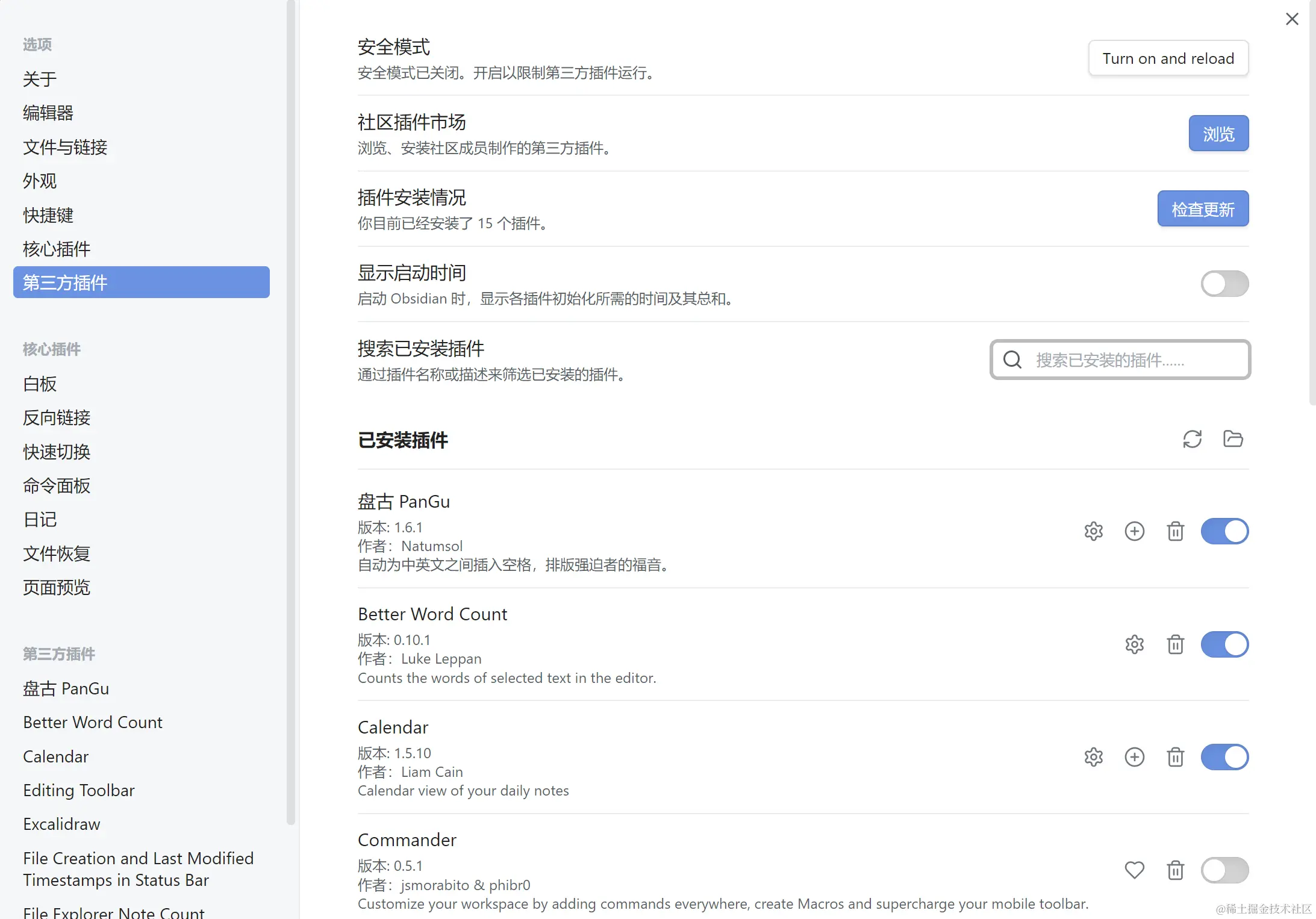Open the plugins folder icon
This screenshot has width=1316, height=919.
click(1233, 439)
